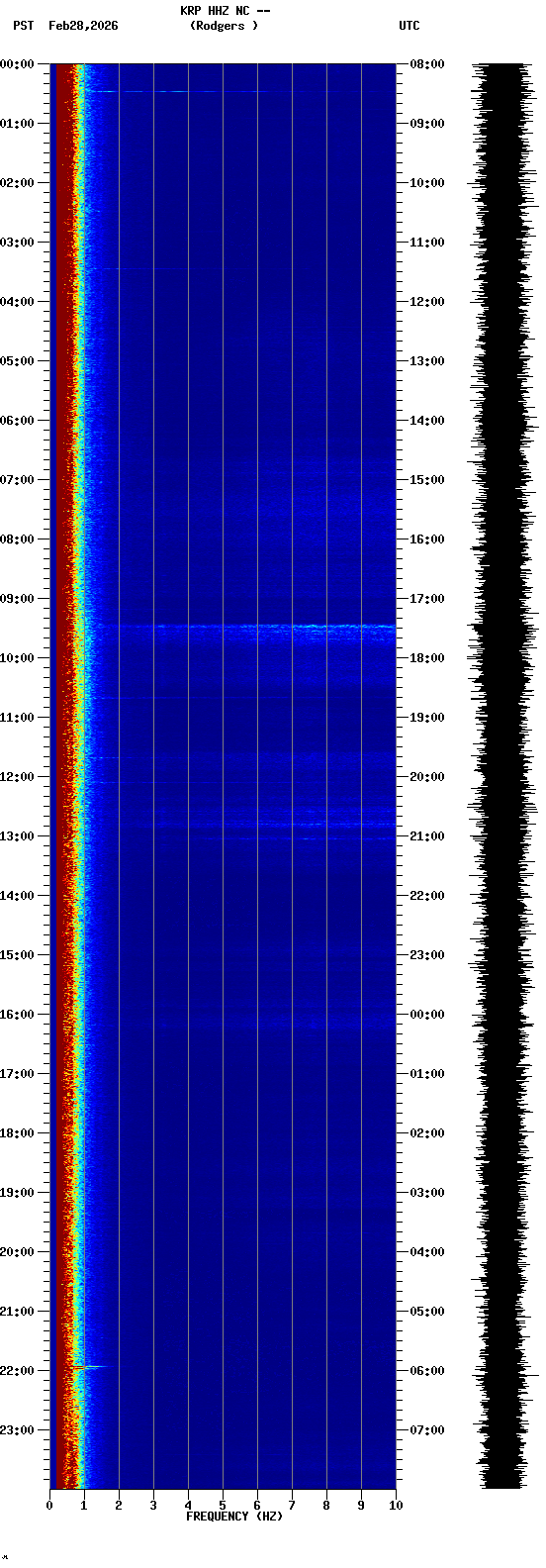The width and height of the screenshot is (546, 1568).
Task: Click the frequency axis tick '10'
Action: [396, 1506]
